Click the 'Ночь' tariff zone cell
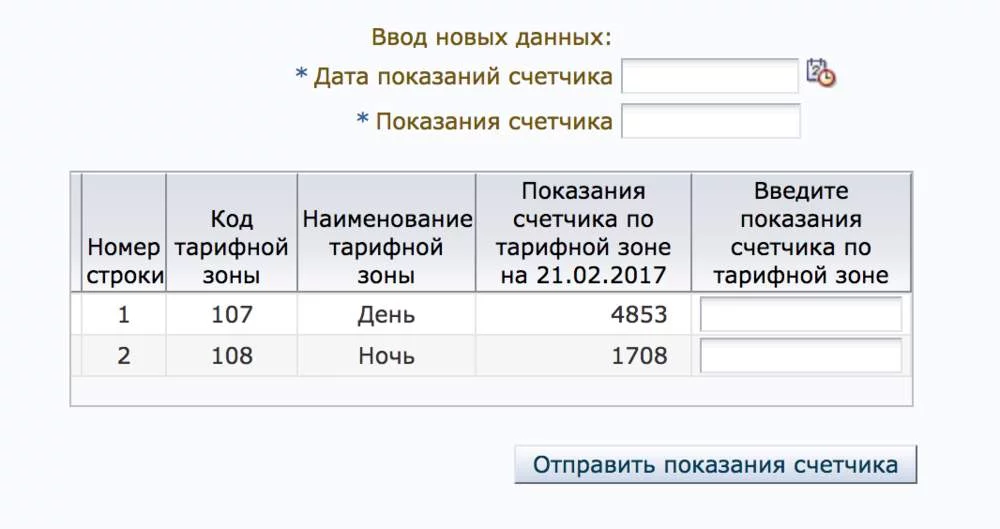 (x=386, y=356)
